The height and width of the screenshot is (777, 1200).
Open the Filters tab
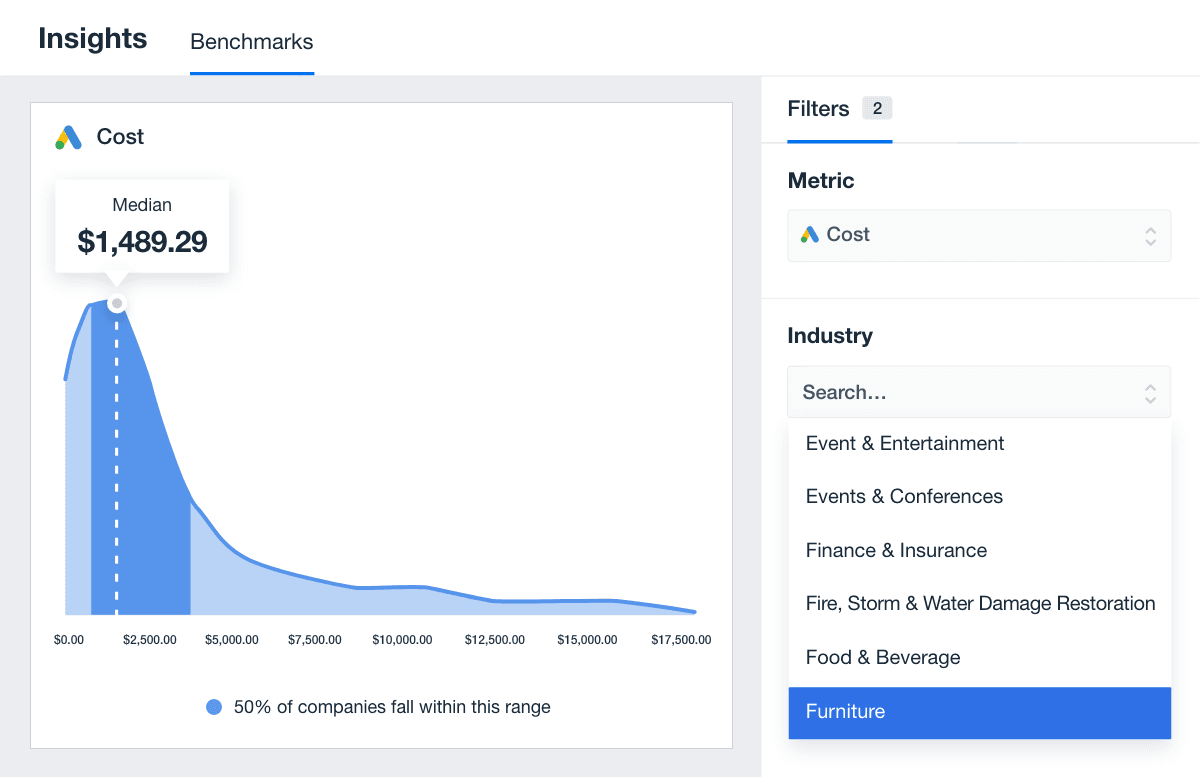[x=818, y=109]
